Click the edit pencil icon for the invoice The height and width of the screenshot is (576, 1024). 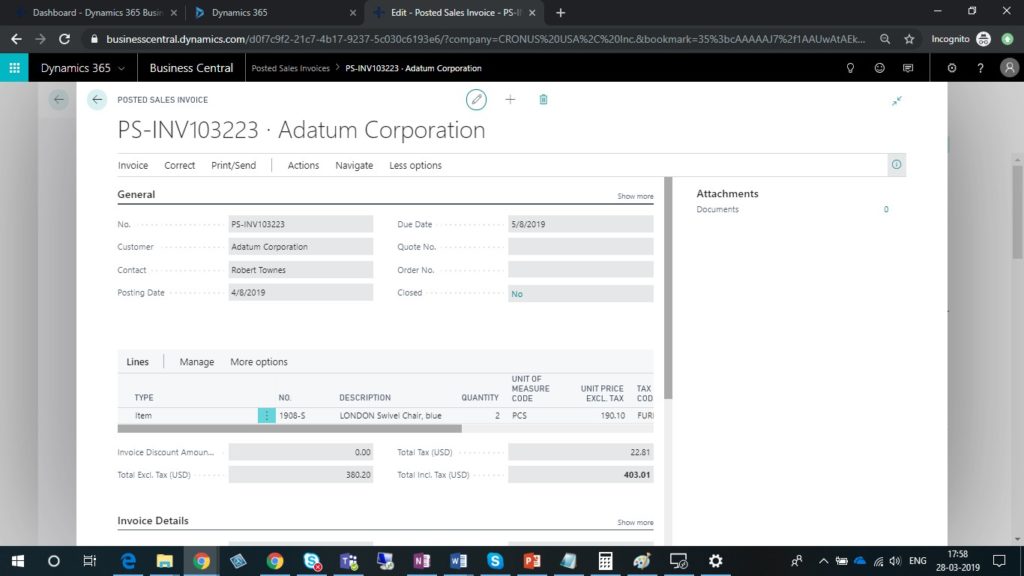[x=476, y=100]
